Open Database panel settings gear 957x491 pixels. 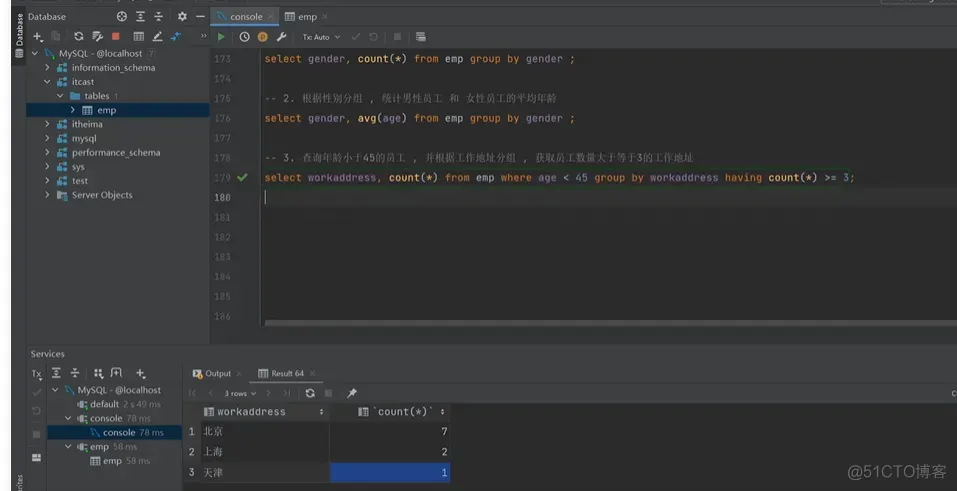[182, 16]
